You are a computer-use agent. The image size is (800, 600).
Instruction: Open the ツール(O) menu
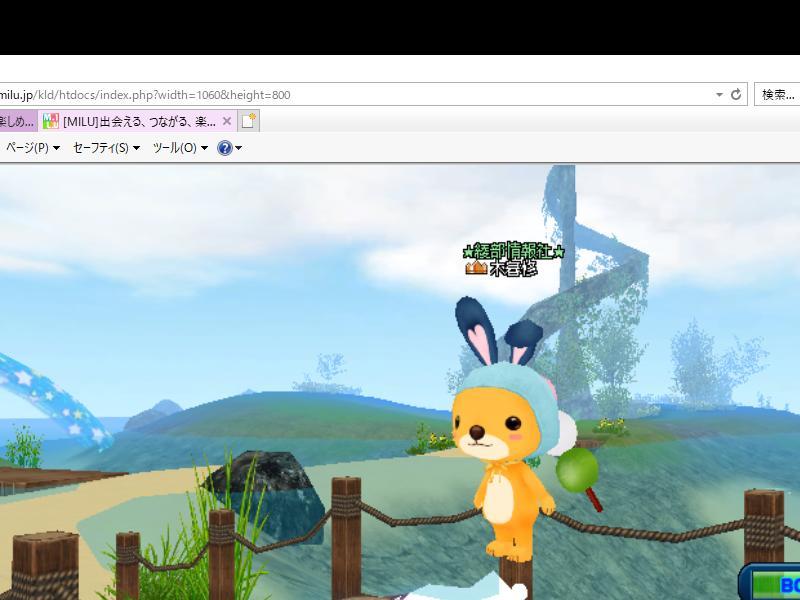click(x=179, y=148)
